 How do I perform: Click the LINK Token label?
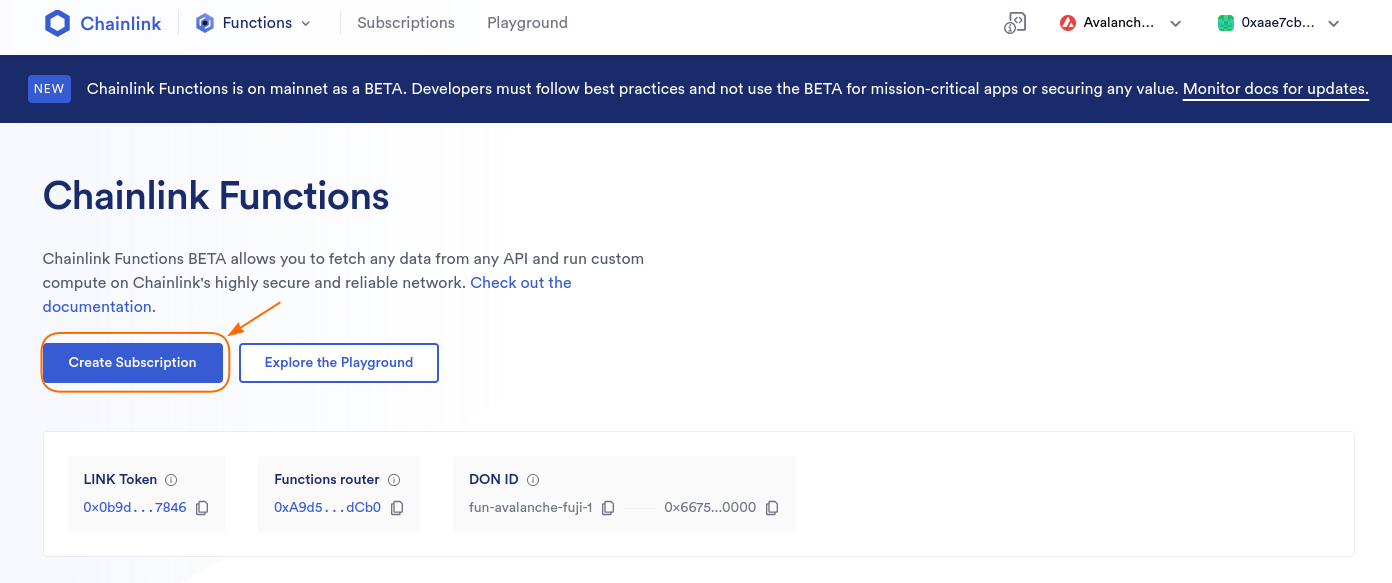click(x=122, y=480)
